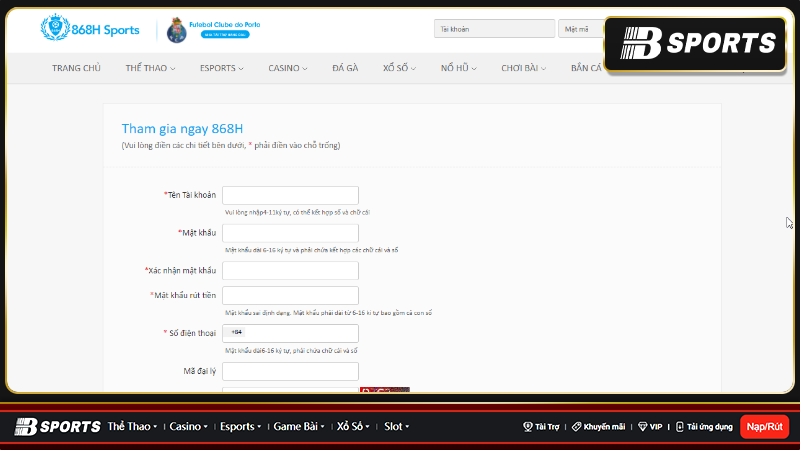Expand the THỂ THAO top menu
Viewport: 800px width, 450px height.
tap(151, 68)
